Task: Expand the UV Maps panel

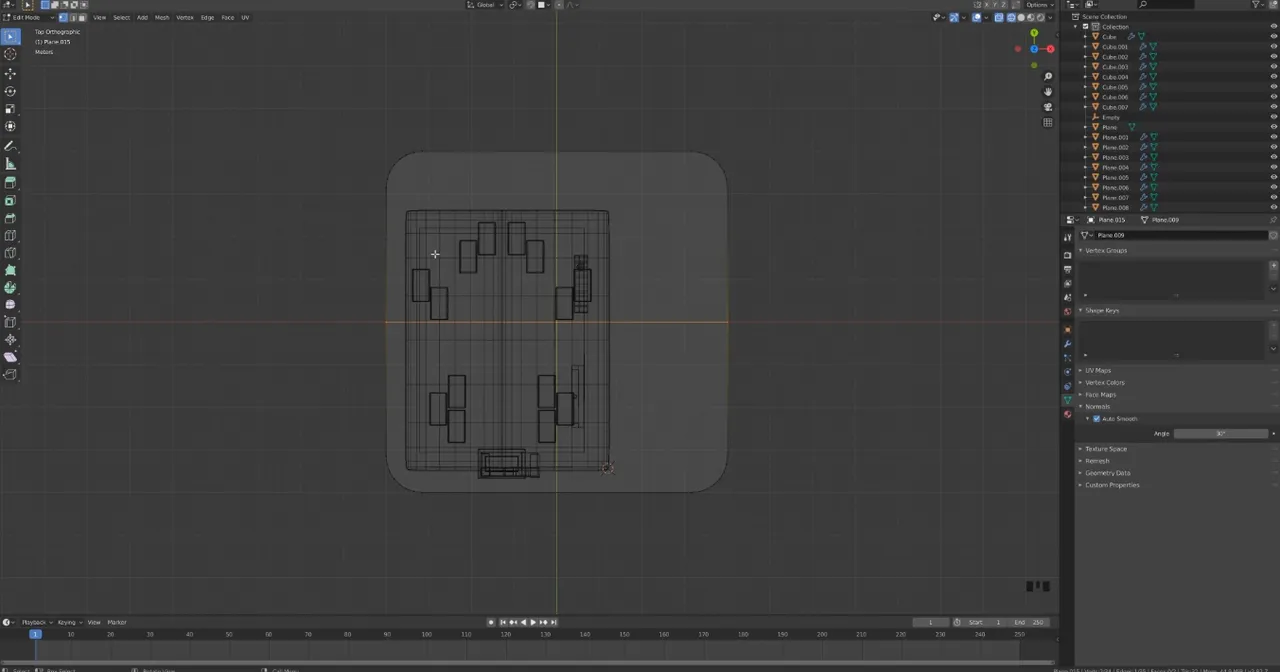Action: point(1096,370)
